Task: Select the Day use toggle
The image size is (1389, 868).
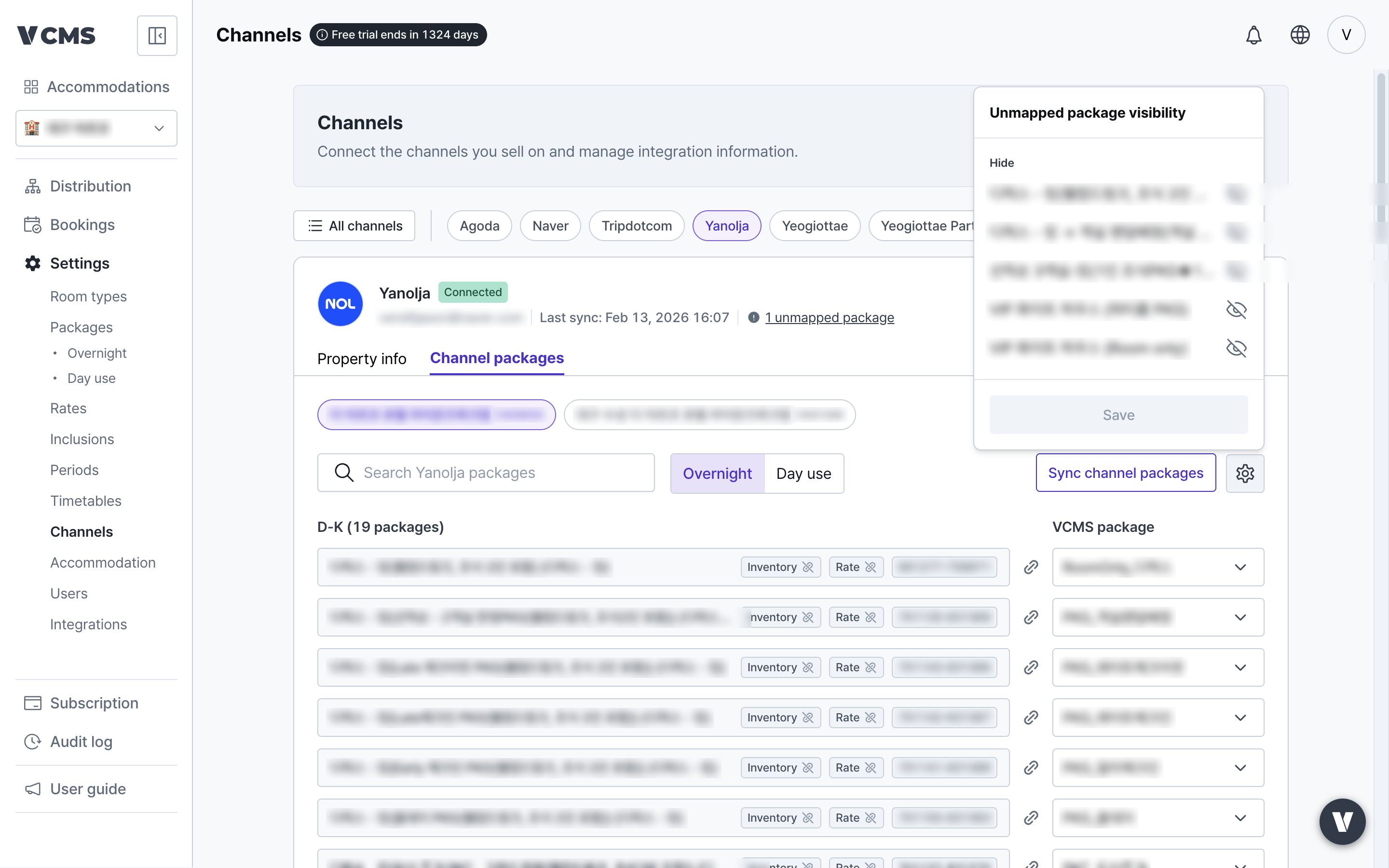Action: coord(803,473)
